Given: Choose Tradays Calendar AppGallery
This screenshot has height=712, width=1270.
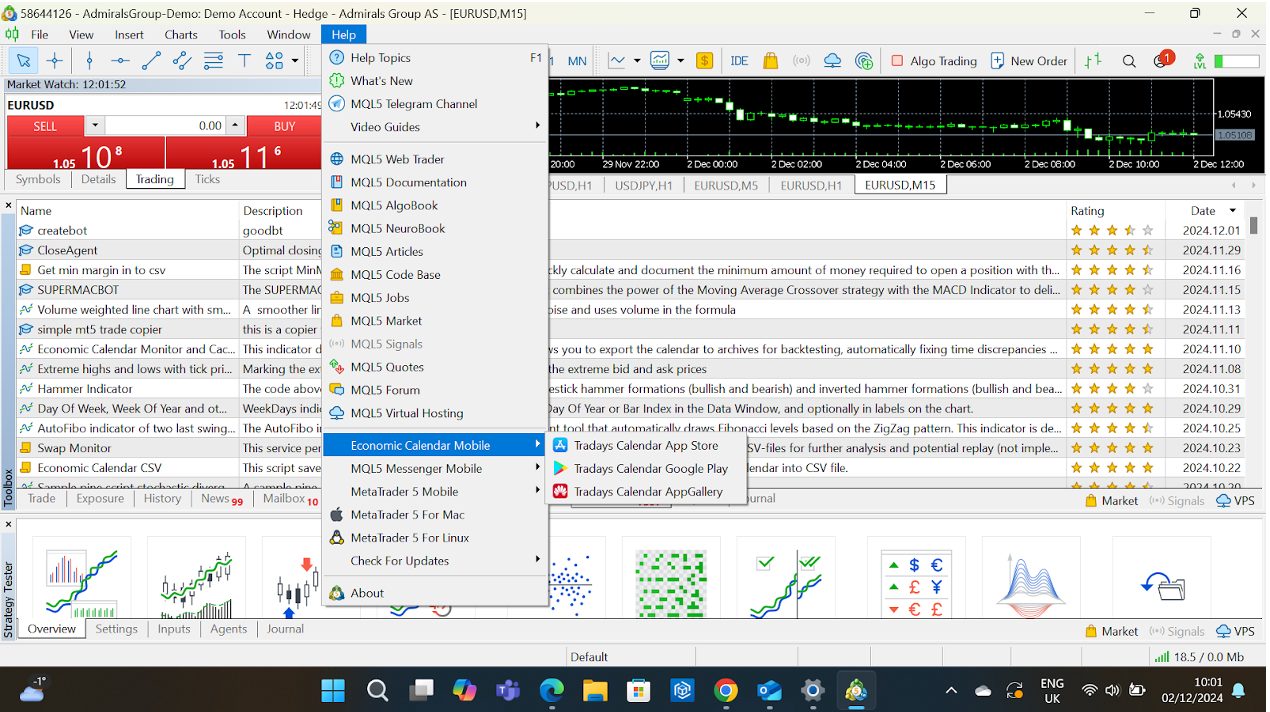Looking at the screenshot, I should pos(647,491).
